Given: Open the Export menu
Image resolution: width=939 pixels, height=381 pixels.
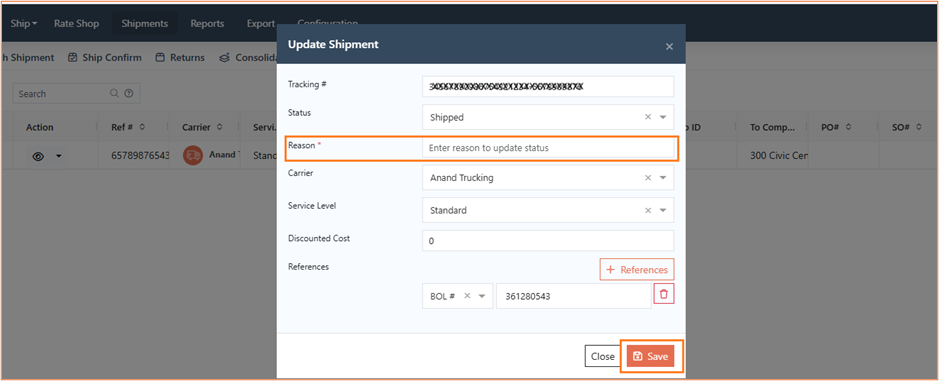Looking at the screenshot, I should click(261, 24).
